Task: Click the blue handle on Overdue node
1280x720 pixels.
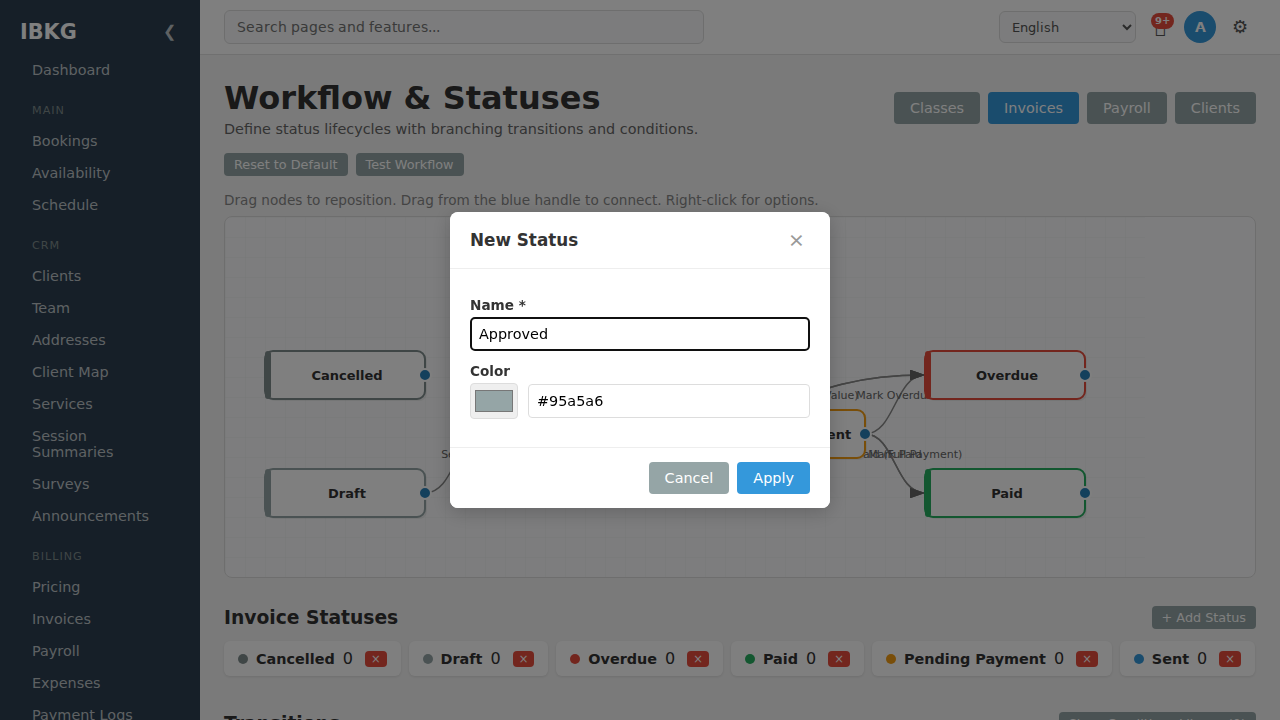Action: coord(1085,375)
